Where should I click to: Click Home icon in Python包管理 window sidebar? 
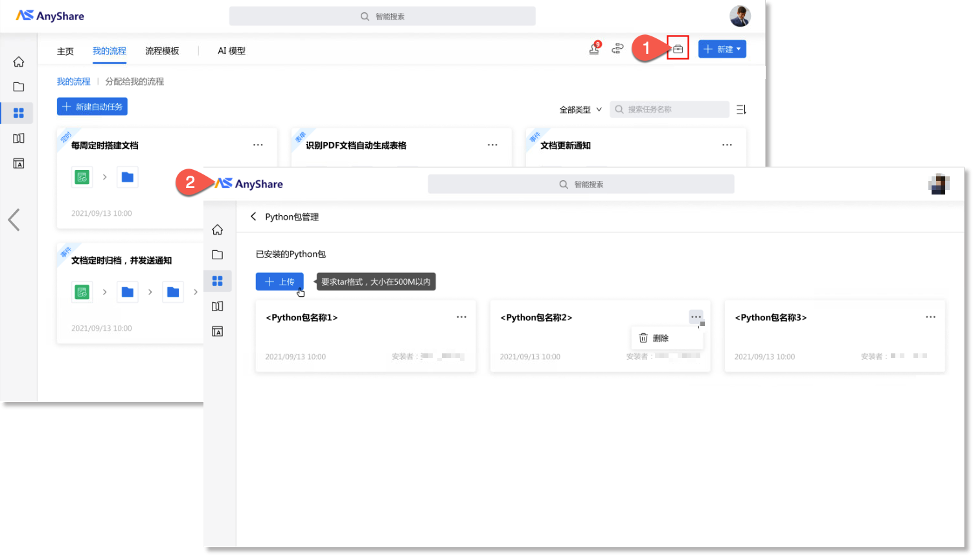[217, 230]
